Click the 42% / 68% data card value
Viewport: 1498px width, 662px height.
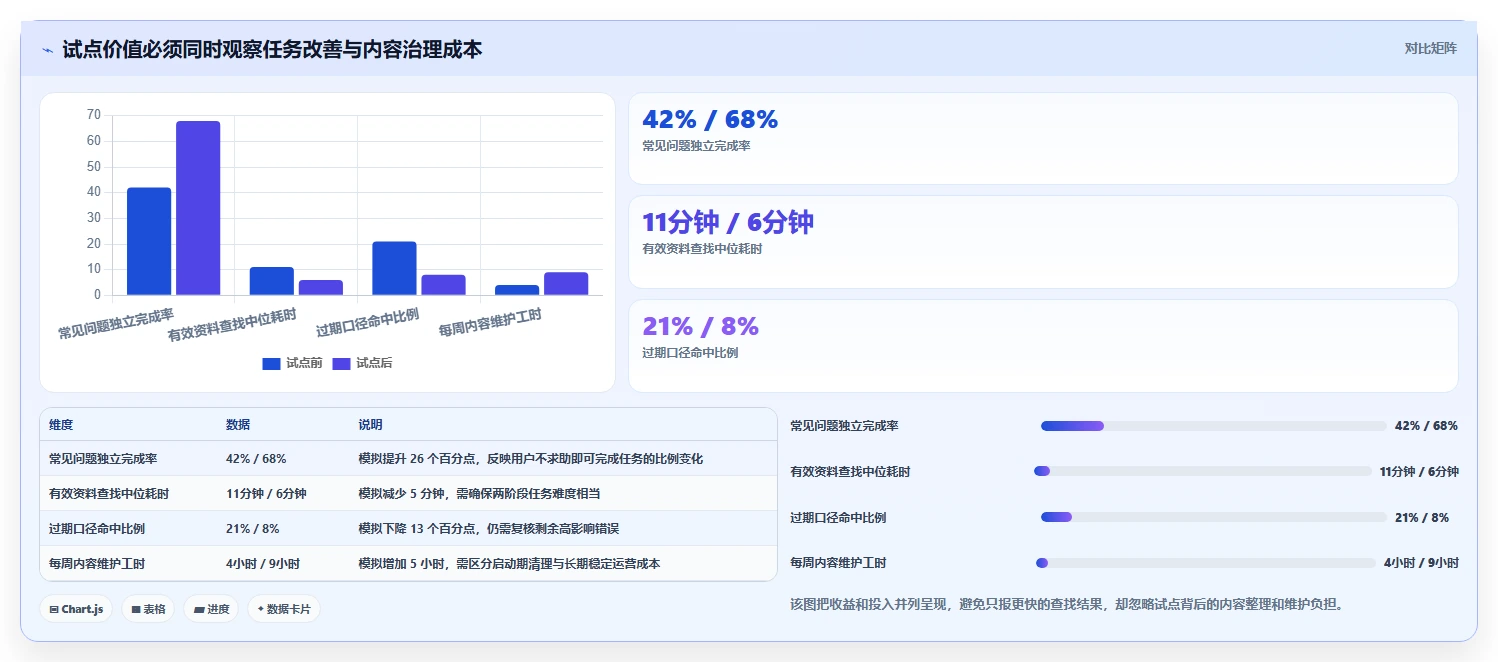pos(710,119)
